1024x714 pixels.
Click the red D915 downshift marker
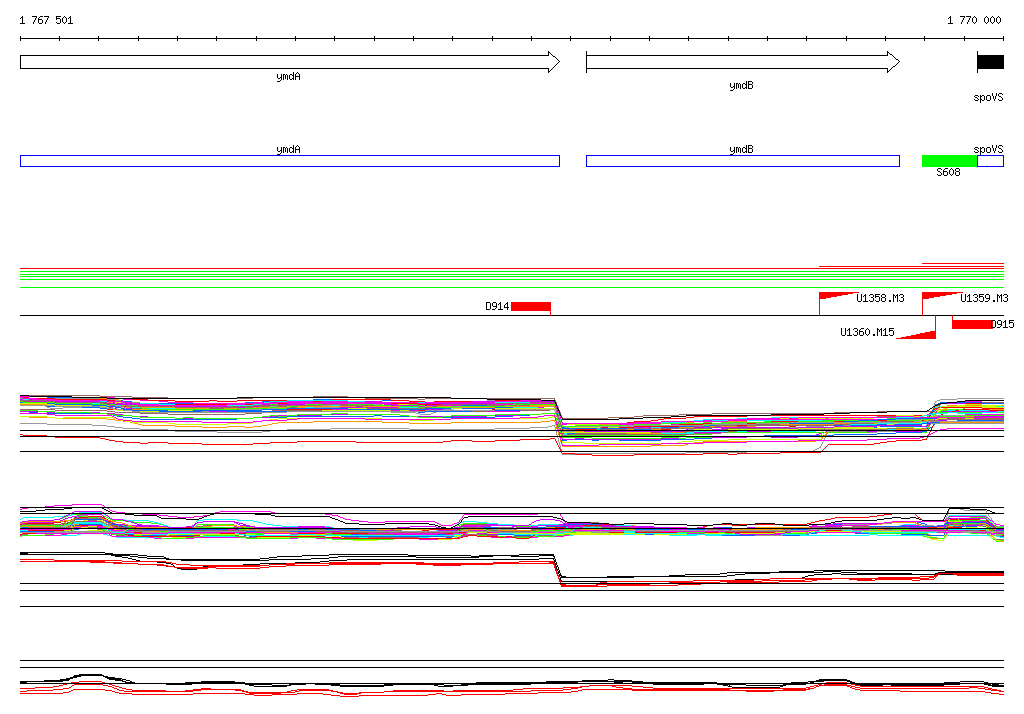tap(972, 323)
